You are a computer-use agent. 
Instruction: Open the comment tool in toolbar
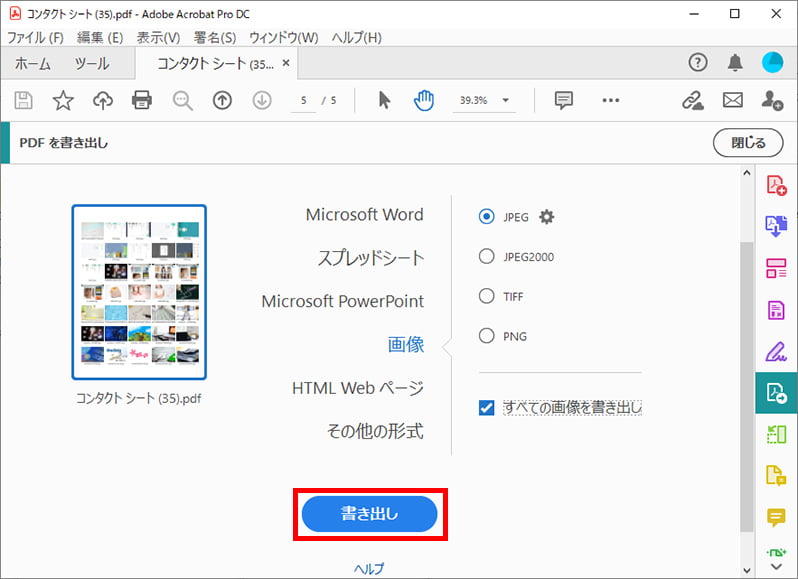click(564, 100)
